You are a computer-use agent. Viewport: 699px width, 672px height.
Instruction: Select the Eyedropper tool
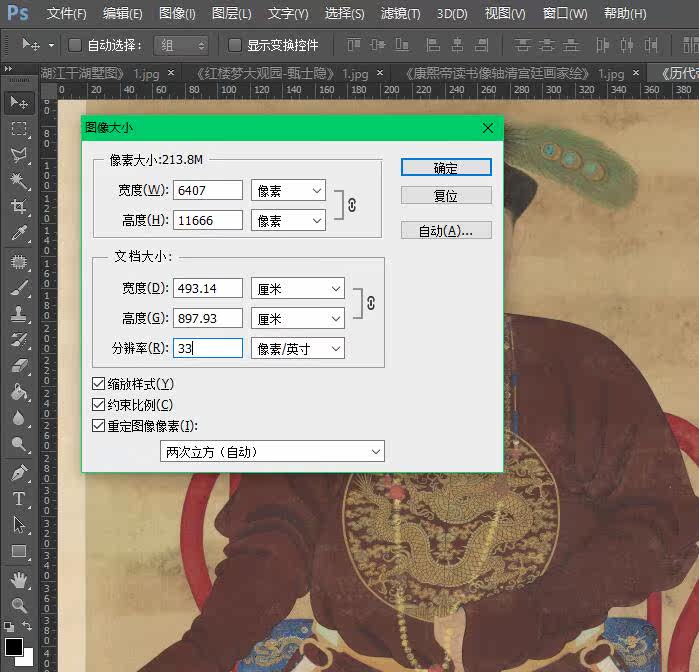(x=19, y=233)
